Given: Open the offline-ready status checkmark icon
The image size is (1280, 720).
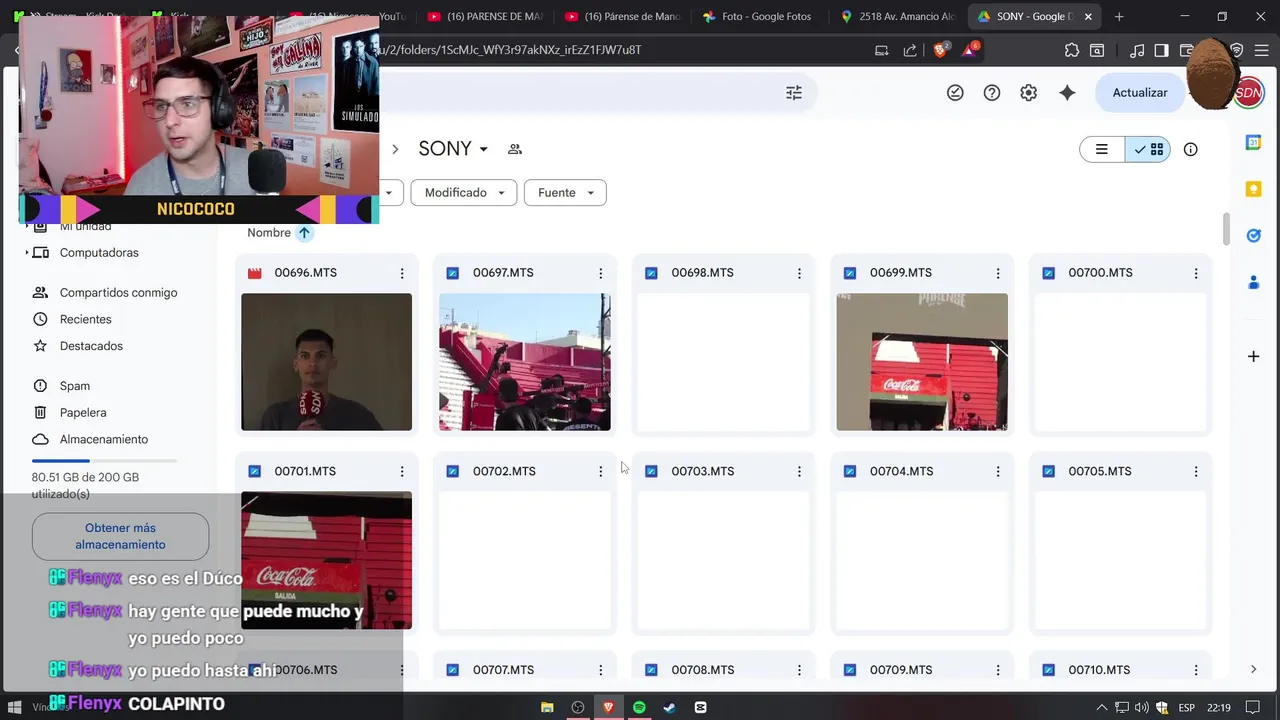Looking at the screenshot, I should click(955, 93).
